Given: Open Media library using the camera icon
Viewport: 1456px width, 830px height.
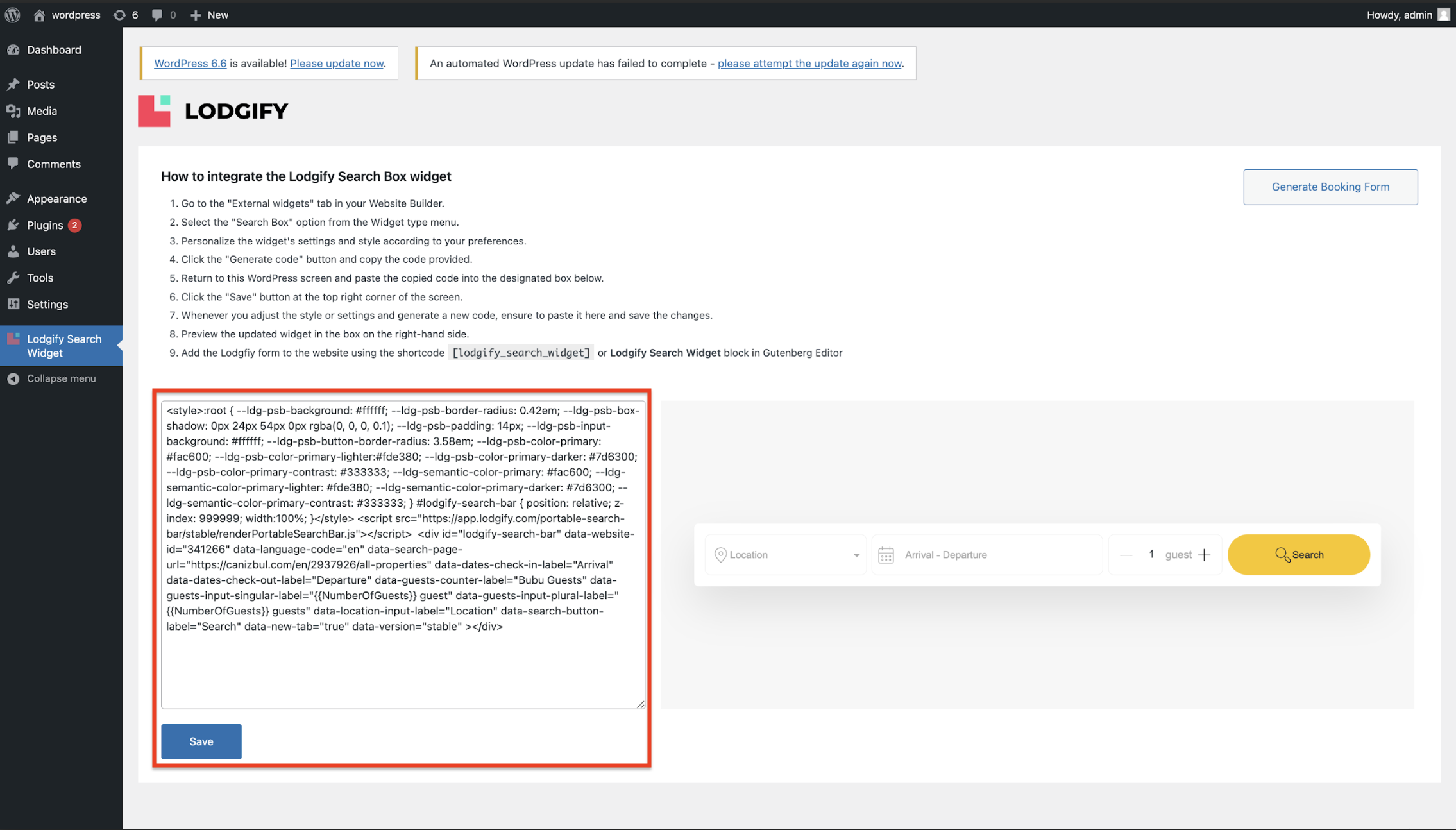Looking at the screenshot, I should [x=14, y=110].
